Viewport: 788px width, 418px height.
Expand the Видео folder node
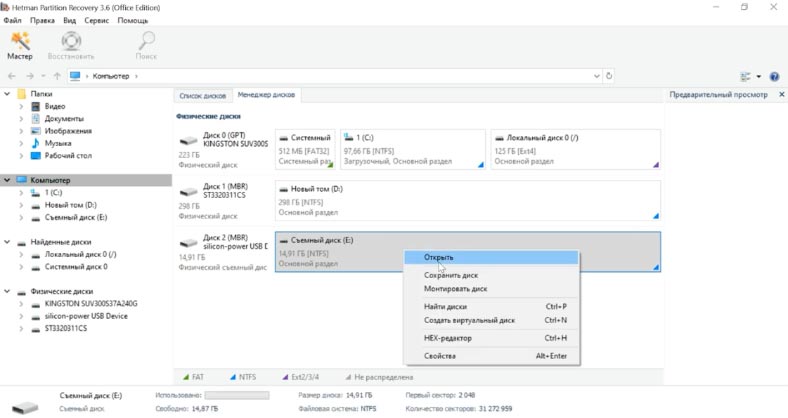click(x=21, y=107)
